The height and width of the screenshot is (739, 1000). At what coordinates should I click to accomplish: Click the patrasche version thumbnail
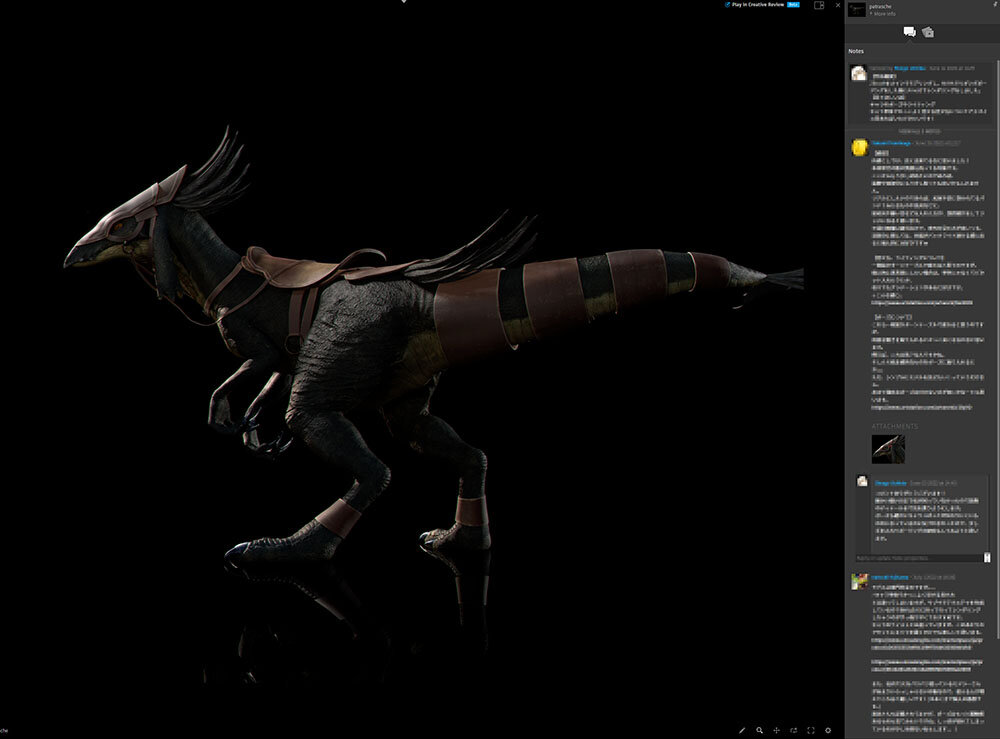pos(857,9)
